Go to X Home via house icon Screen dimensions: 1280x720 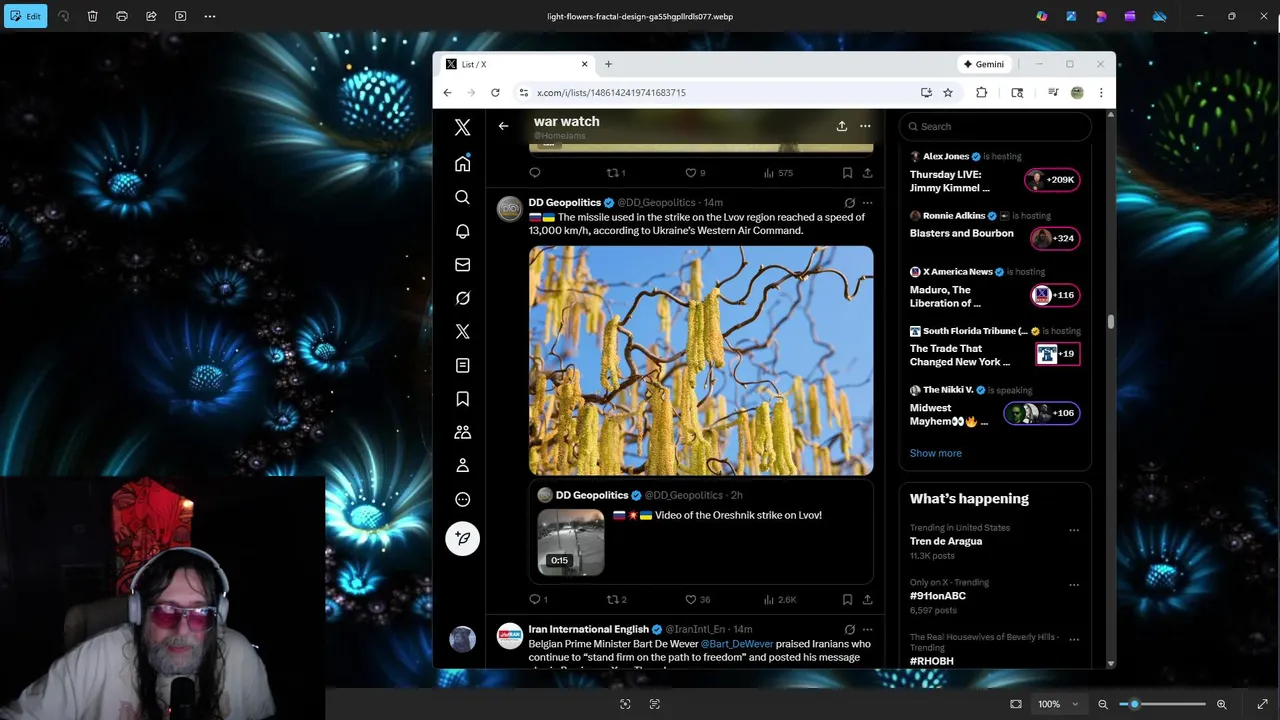[462, 163]
